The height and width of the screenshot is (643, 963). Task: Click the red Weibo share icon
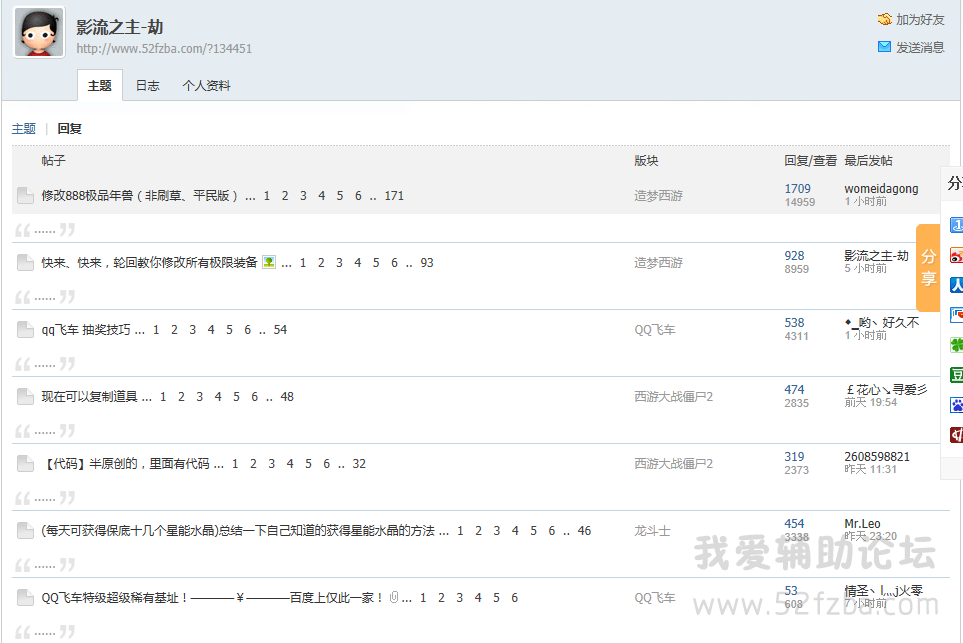957,255
